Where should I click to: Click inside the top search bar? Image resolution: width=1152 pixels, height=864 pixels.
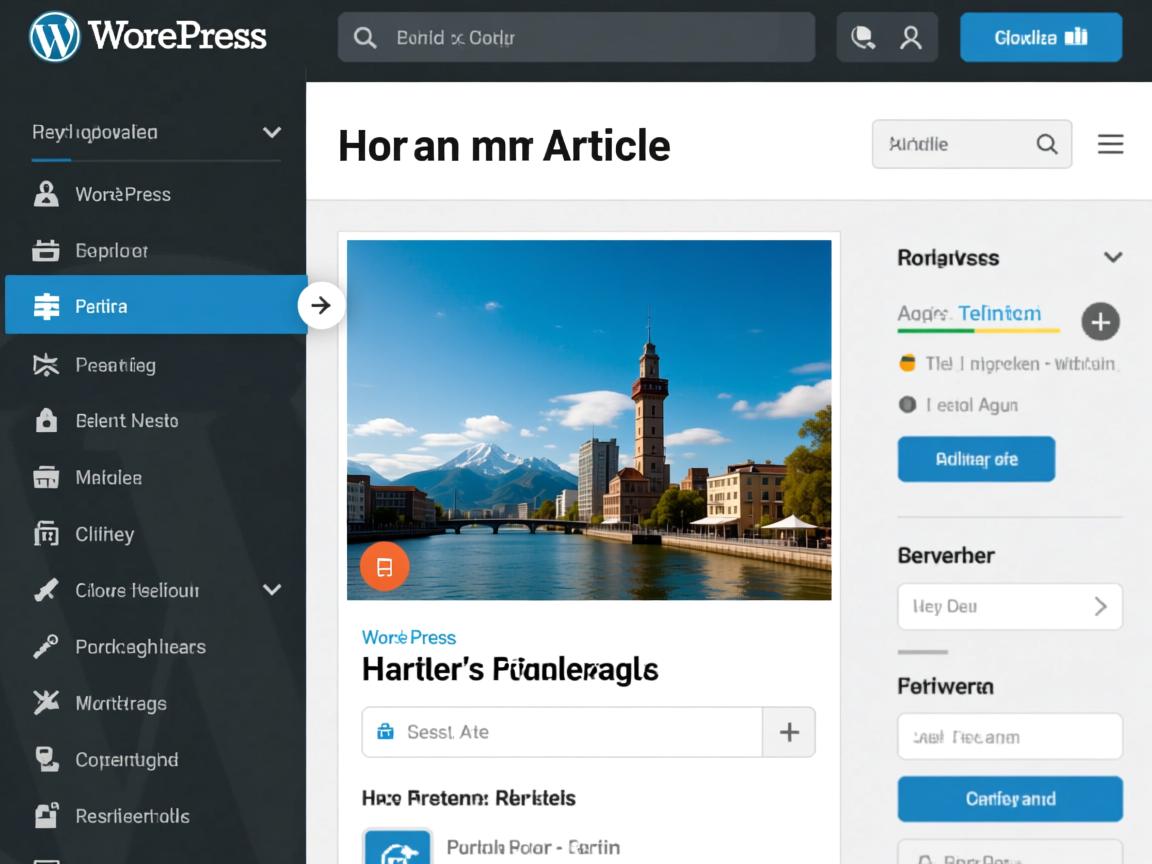(576, 37)
